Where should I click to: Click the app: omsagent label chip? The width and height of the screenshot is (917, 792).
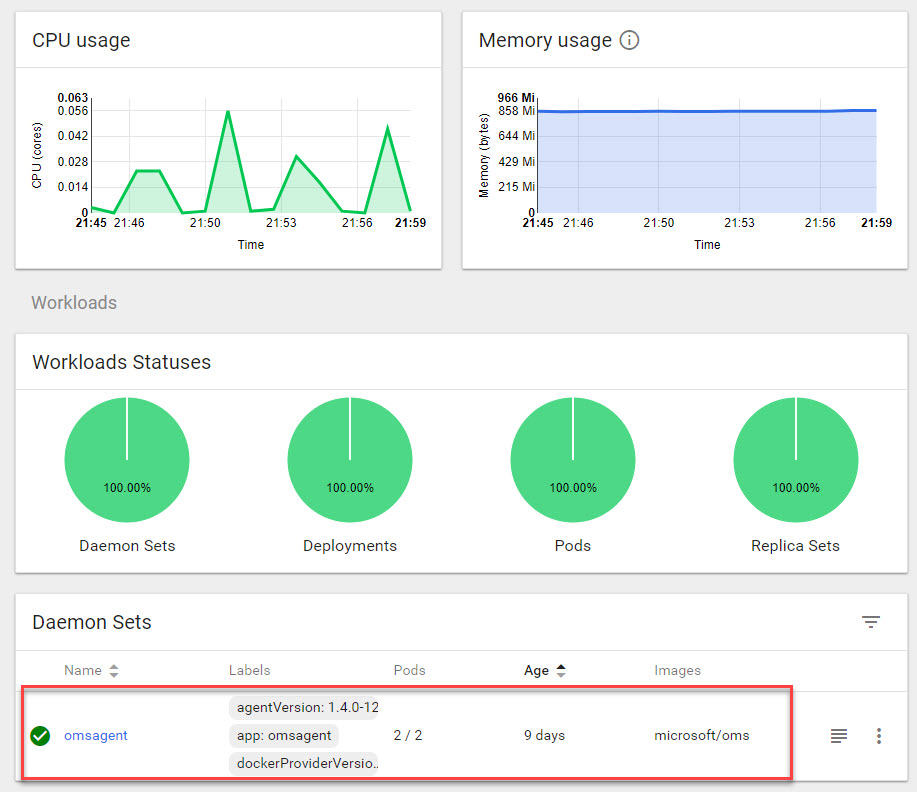point(285,735)
